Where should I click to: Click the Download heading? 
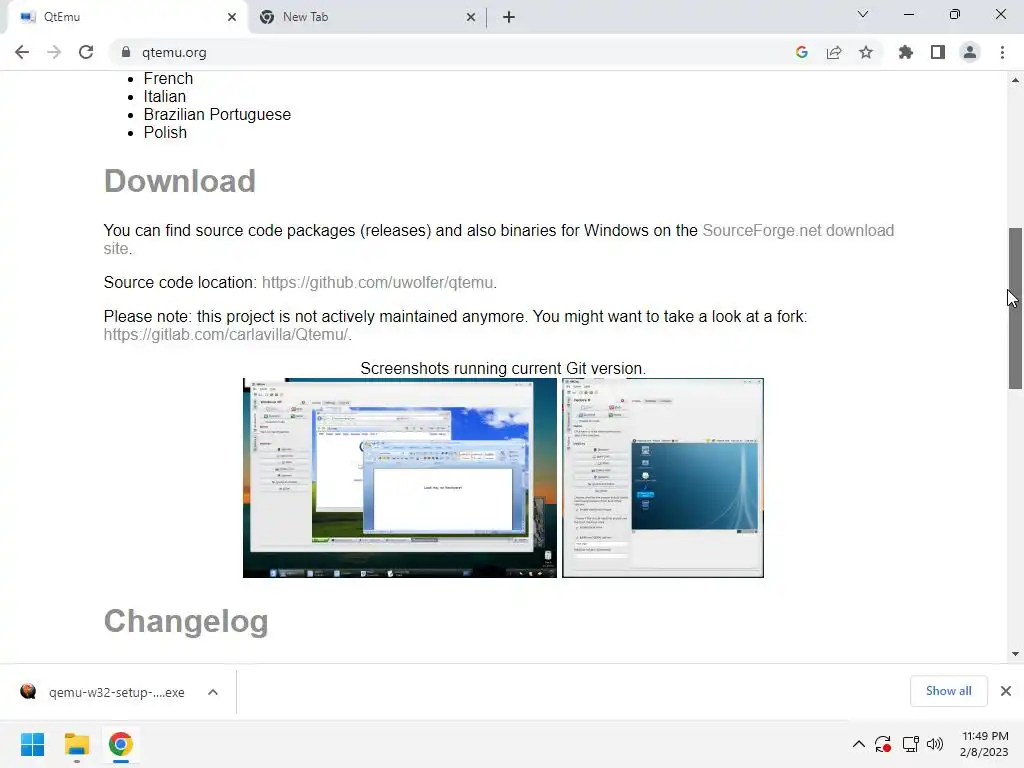(180, 181)
